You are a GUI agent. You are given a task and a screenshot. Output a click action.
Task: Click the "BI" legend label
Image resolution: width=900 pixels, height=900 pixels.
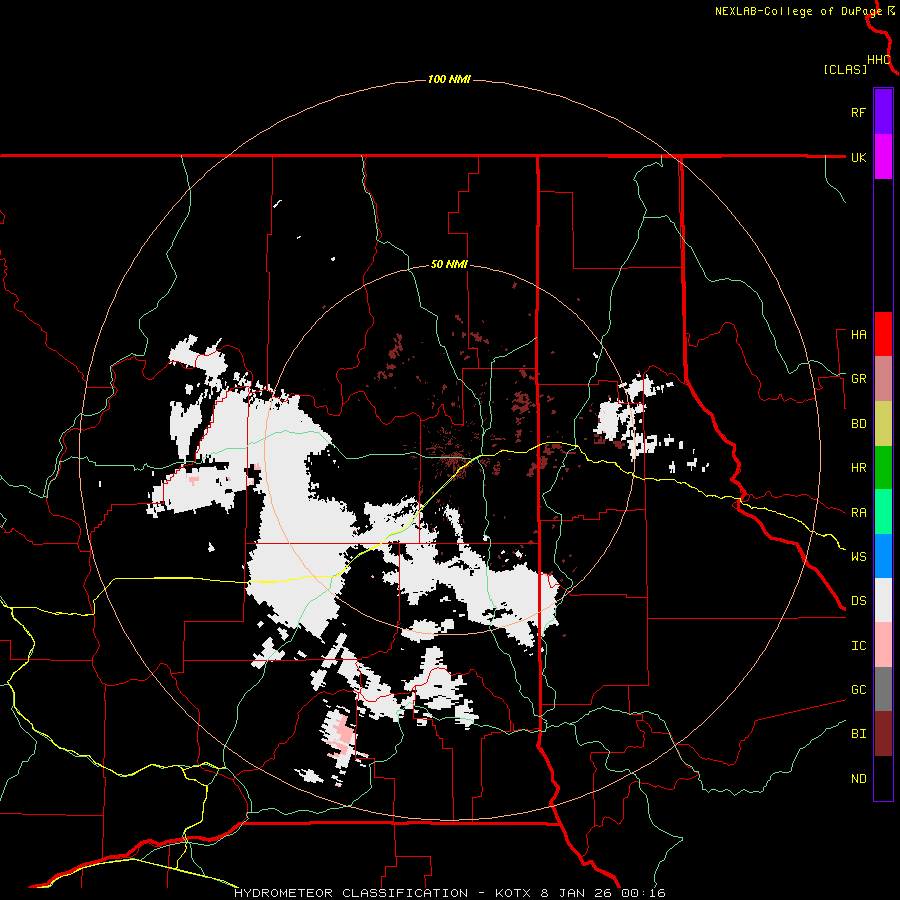pyautogui.click(x=858, y=734)
